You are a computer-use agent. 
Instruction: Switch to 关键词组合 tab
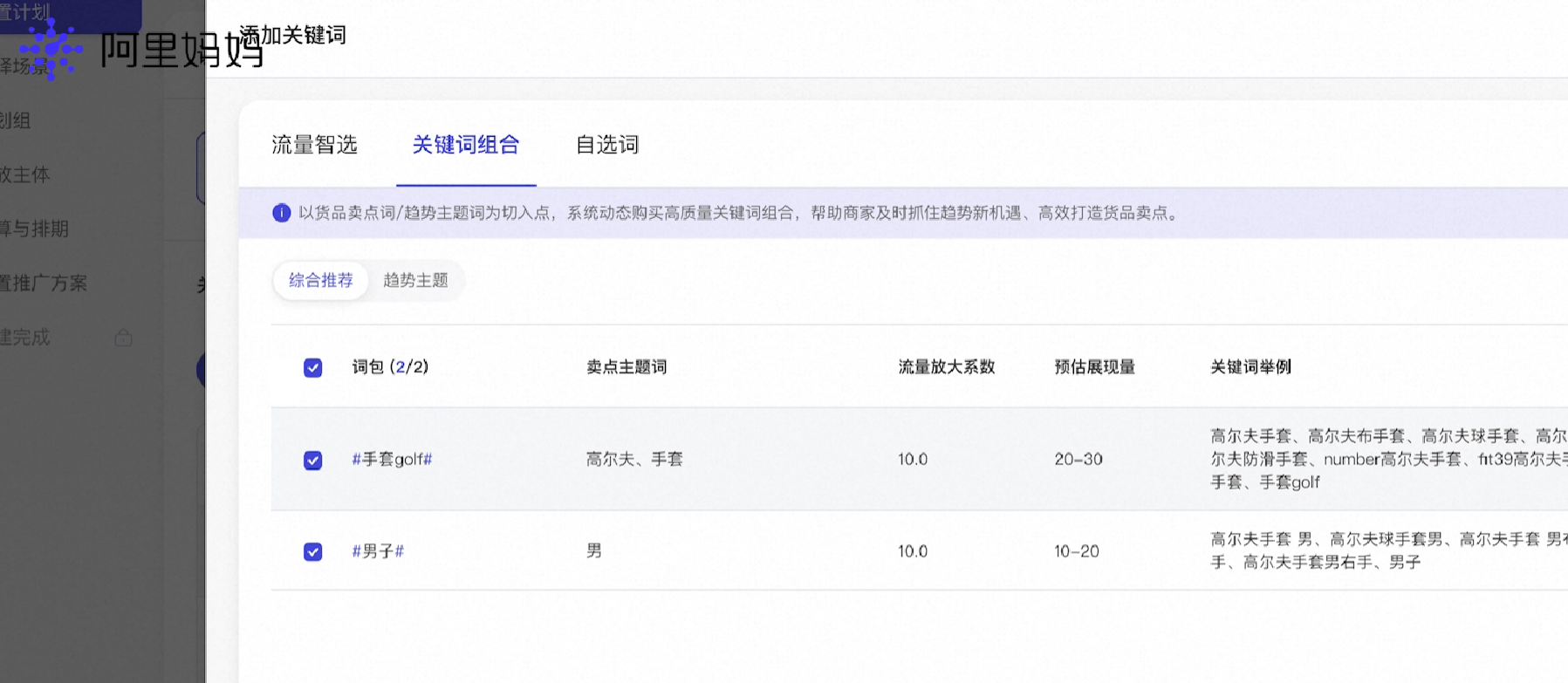point(466,145)
